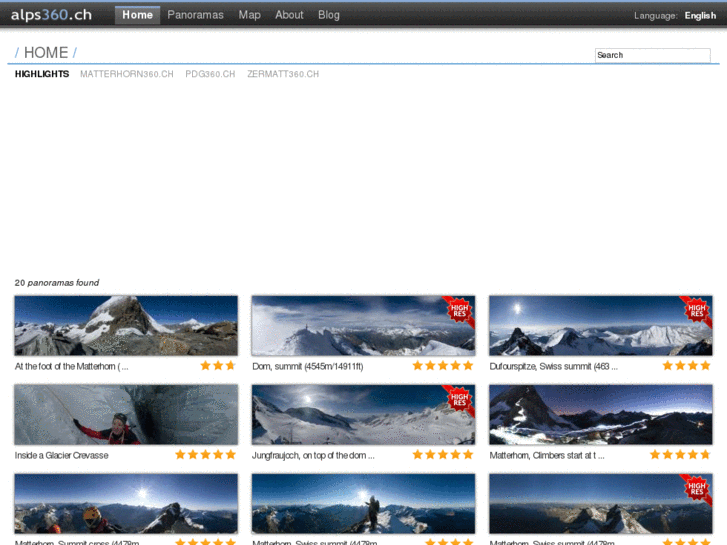Switch to the MATTERHORN360.CH tab

(x=127, y=74)
